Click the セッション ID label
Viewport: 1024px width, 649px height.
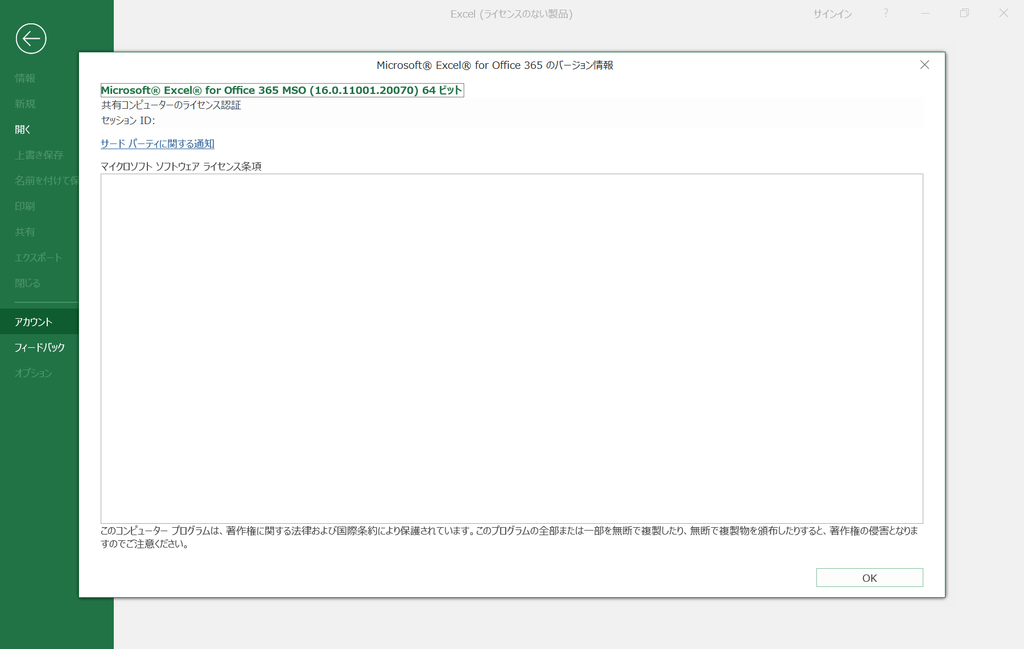(x=128, y=120)
